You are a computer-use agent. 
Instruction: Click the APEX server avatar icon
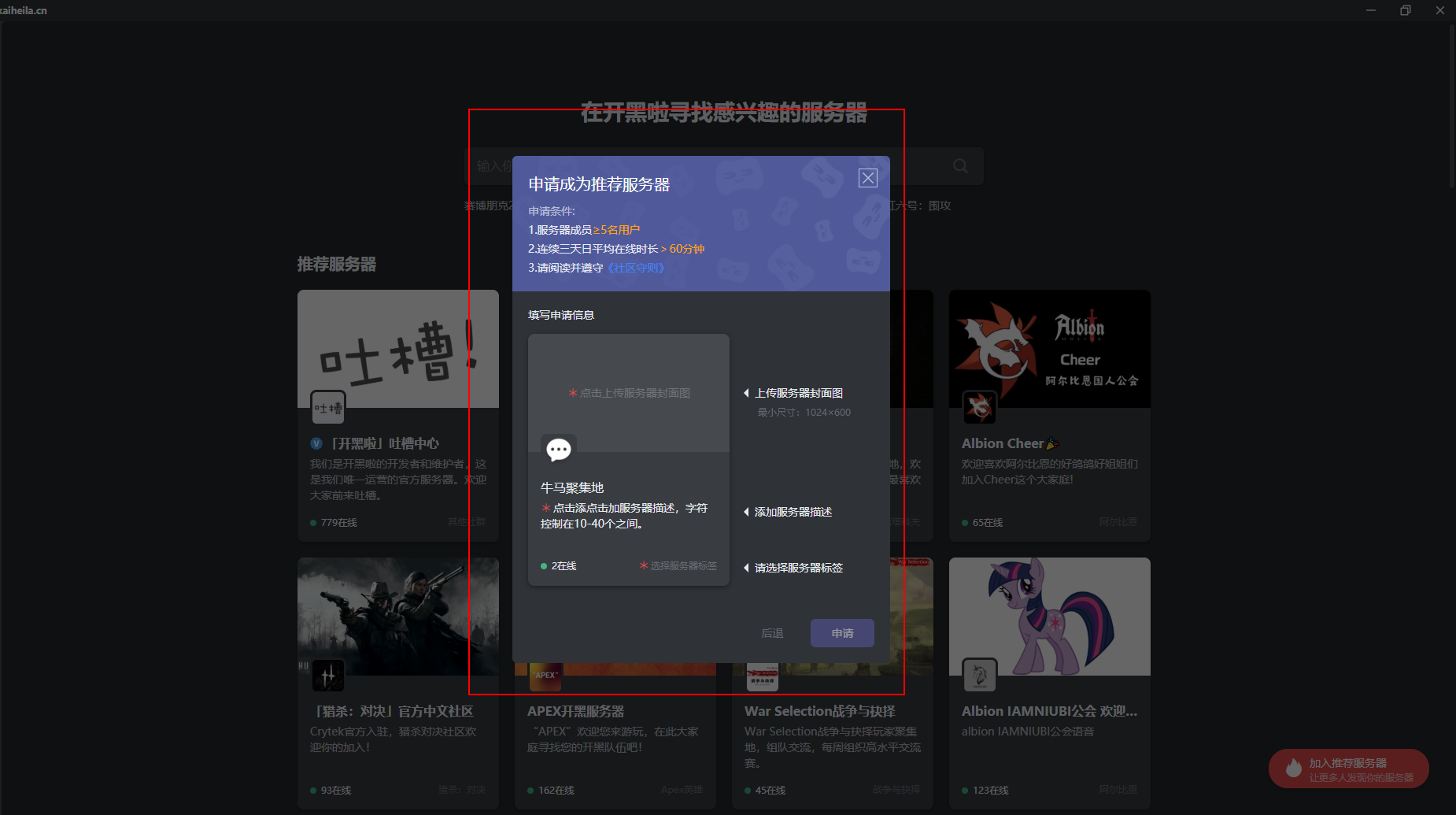(x=545, y=676)
